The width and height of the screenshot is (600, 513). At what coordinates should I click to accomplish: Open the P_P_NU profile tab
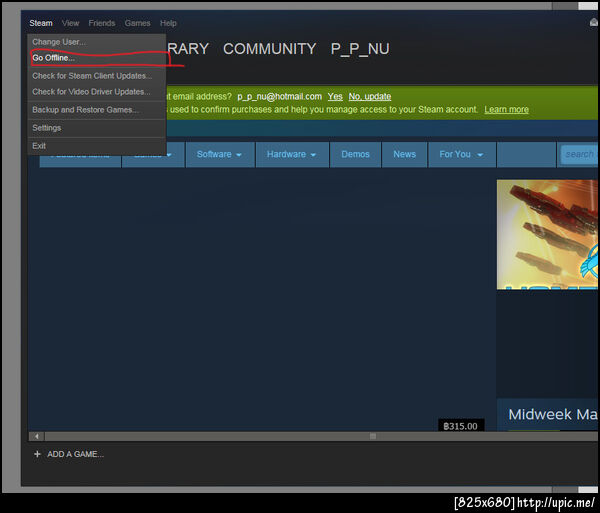tap(360, 49)
